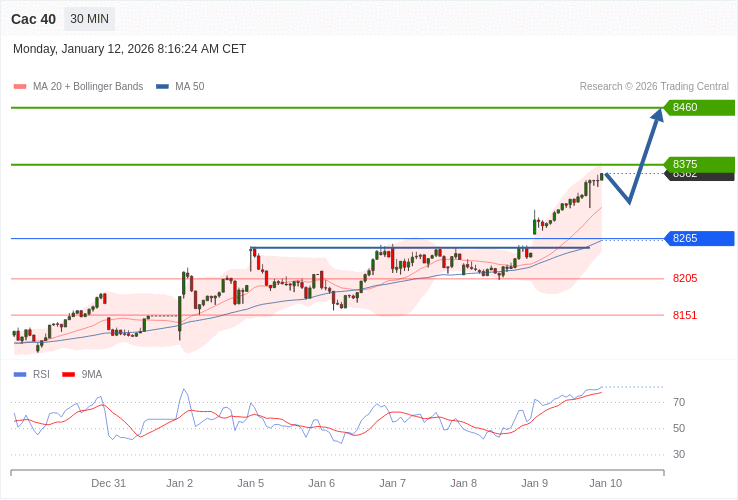Click the pink MA 20 legend swatch
Screen dimensions: 738x500
pos(20,87)
